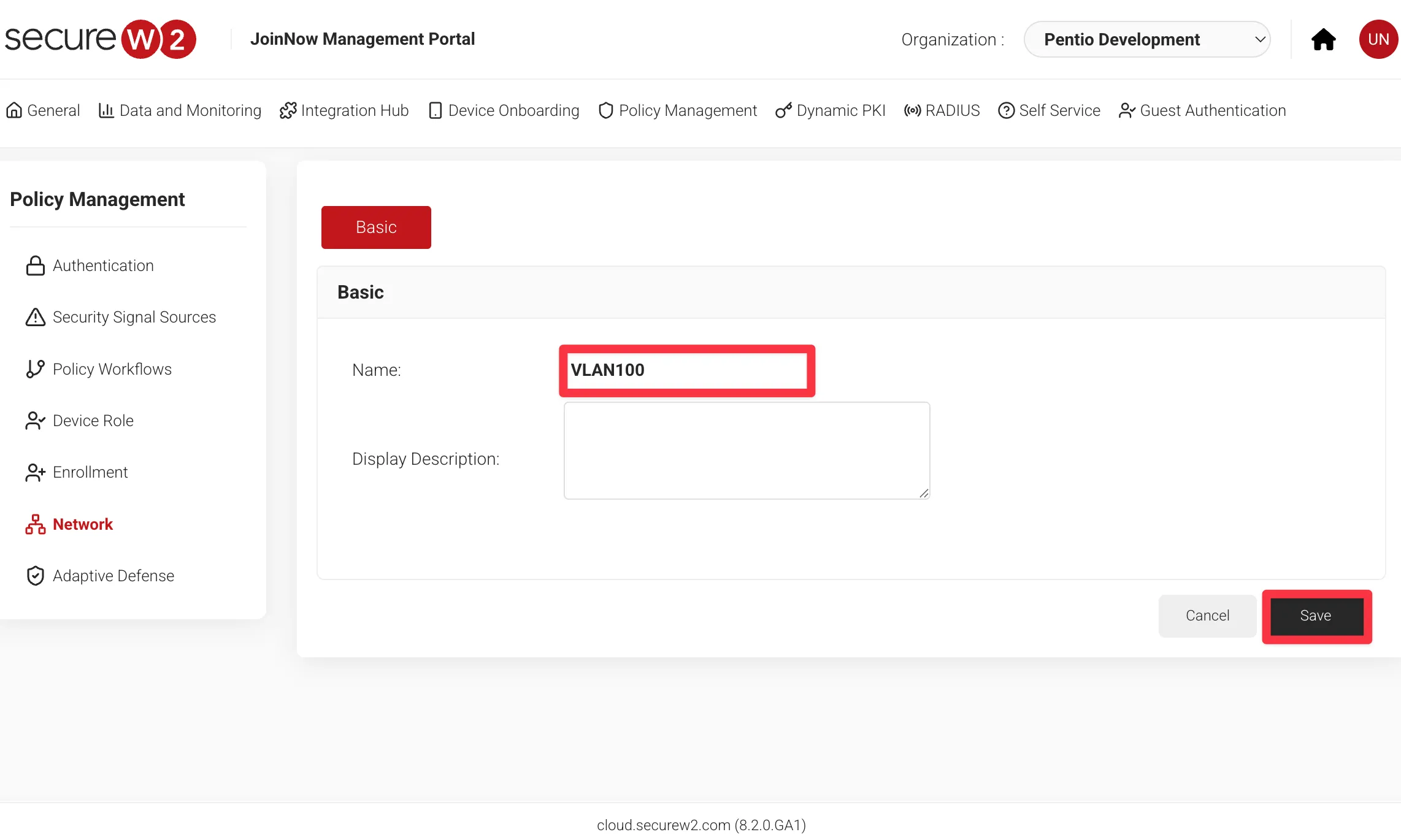Open the Integration Hub menu

[x=344, y=110]
